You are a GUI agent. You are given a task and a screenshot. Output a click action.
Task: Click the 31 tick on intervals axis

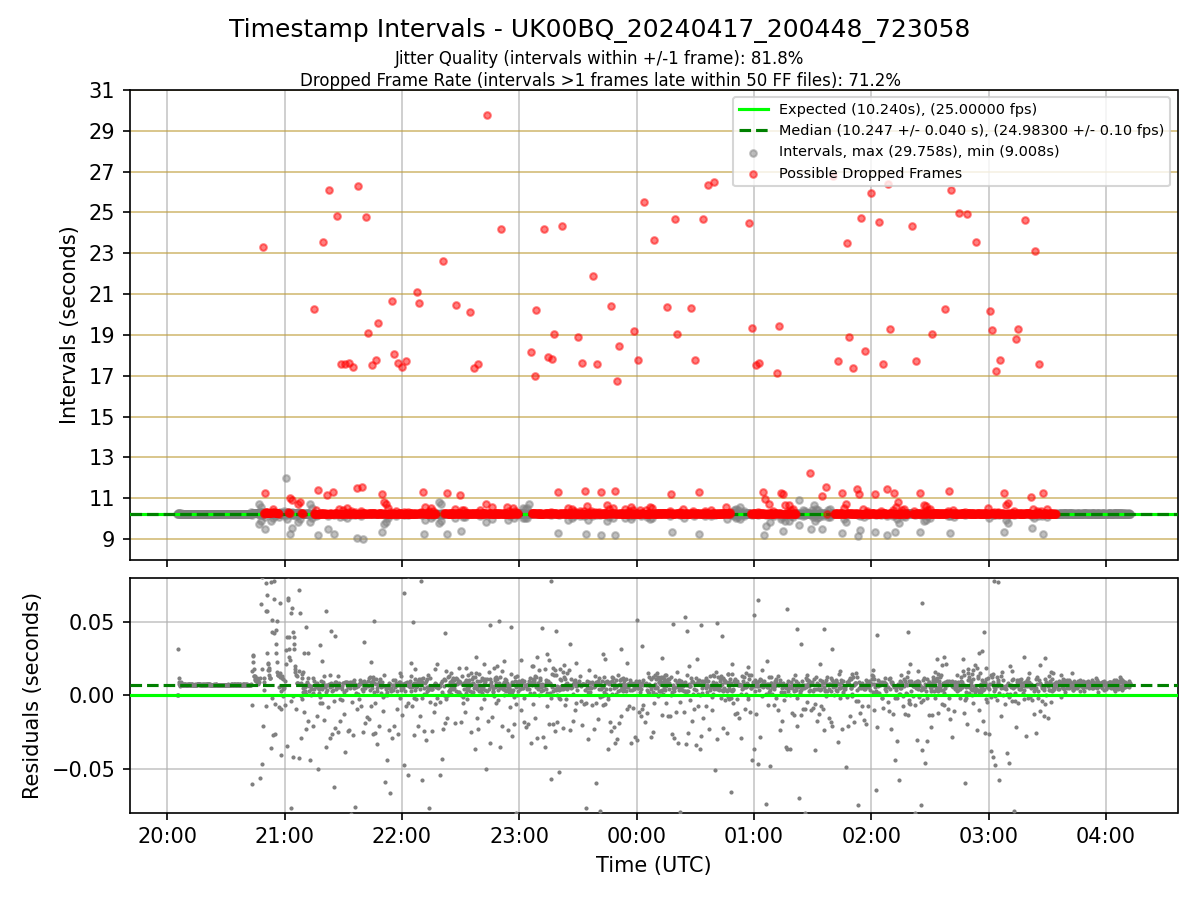[x=102, y=91]
